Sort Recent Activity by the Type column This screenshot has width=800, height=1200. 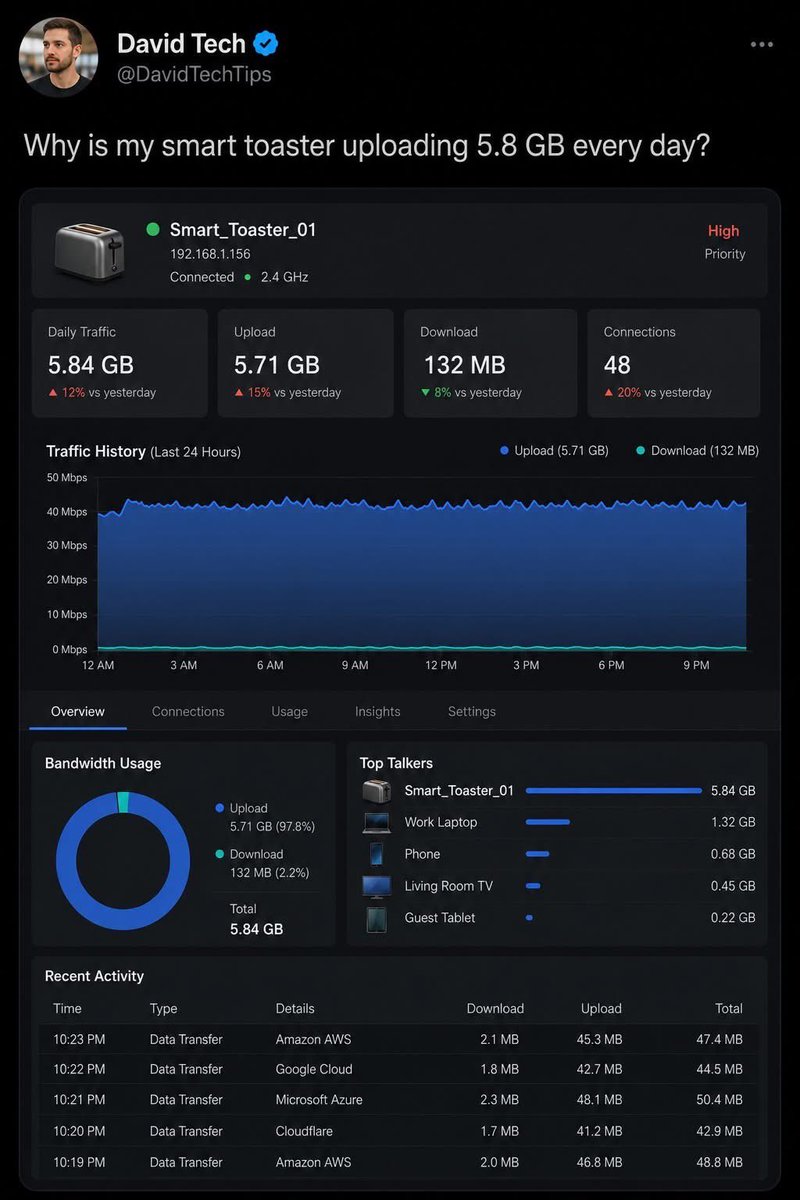pyautogui.click(x=163, y=1008)
